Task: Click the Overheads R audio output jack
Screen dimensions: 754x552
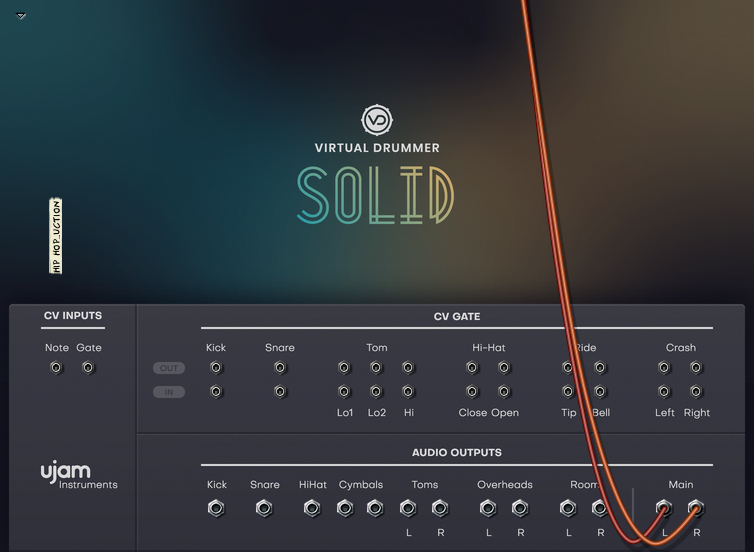Action: (x=520, y=508)
